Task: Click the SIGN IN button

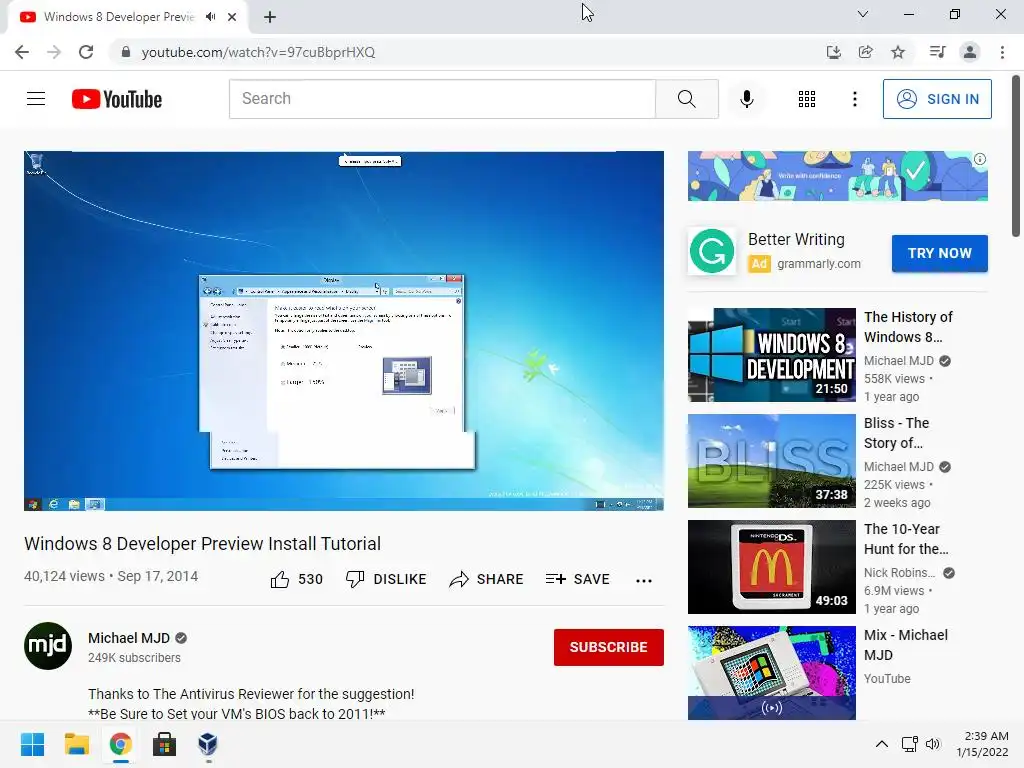Action: [x=937, y=99]
